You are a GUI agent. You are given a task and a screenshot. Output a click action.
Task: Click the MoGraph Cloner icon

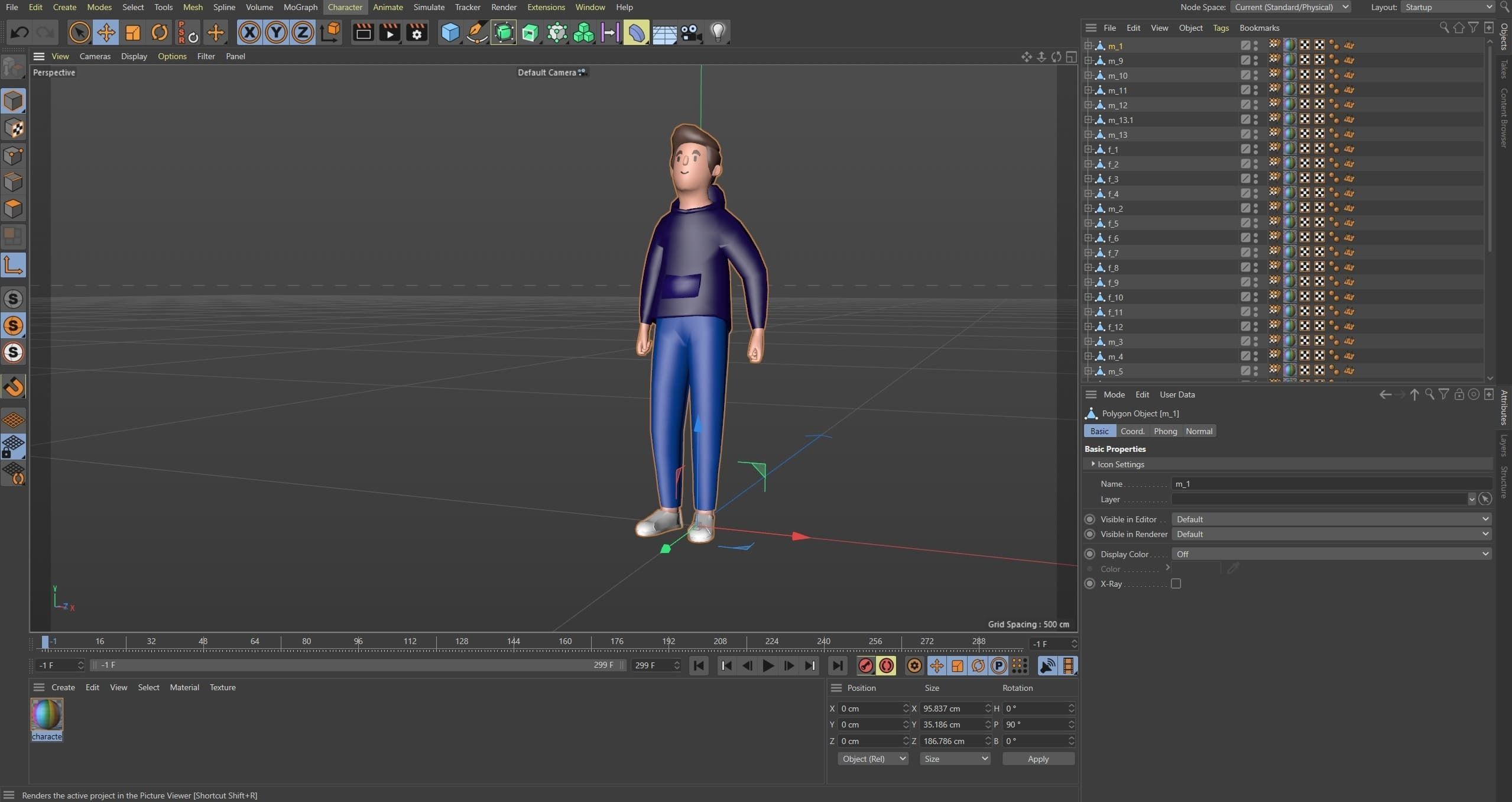point(583,33)
